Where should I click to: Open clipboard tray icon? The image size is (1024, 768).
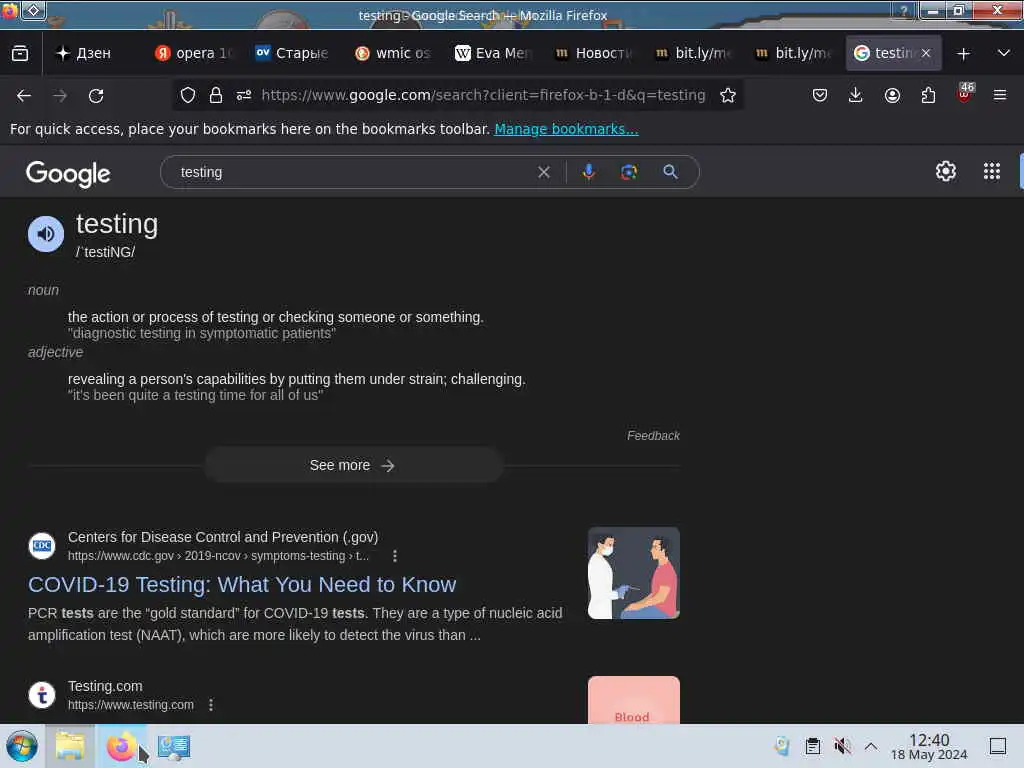coord(812,746)
